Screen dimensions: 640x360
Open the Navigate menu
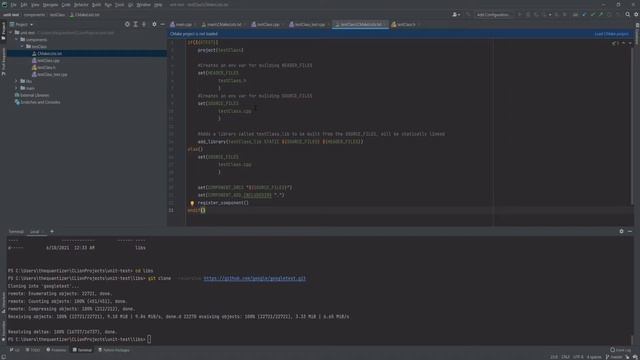(x=50, y=5)
